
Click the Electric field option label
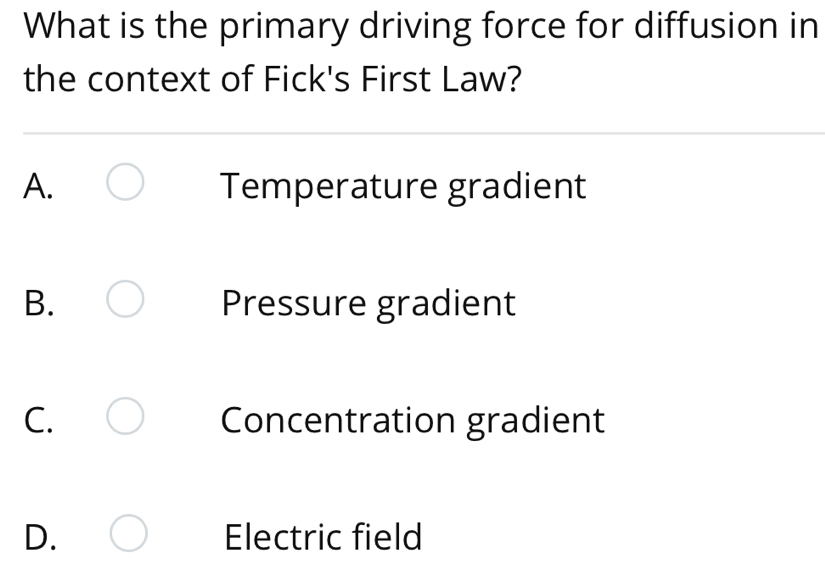point(323,537)
